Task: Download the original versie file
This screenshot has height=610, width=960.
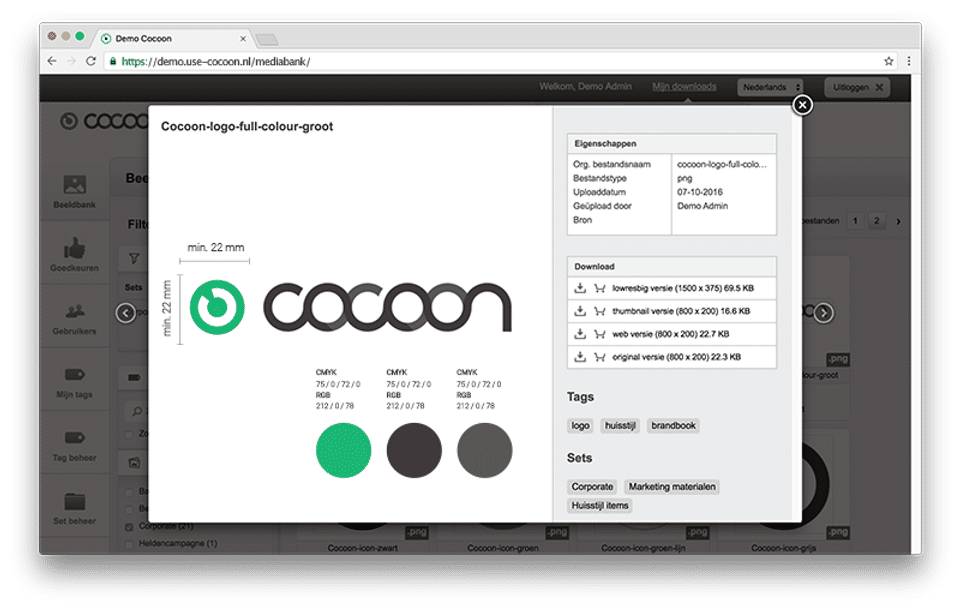Action: 580,356
